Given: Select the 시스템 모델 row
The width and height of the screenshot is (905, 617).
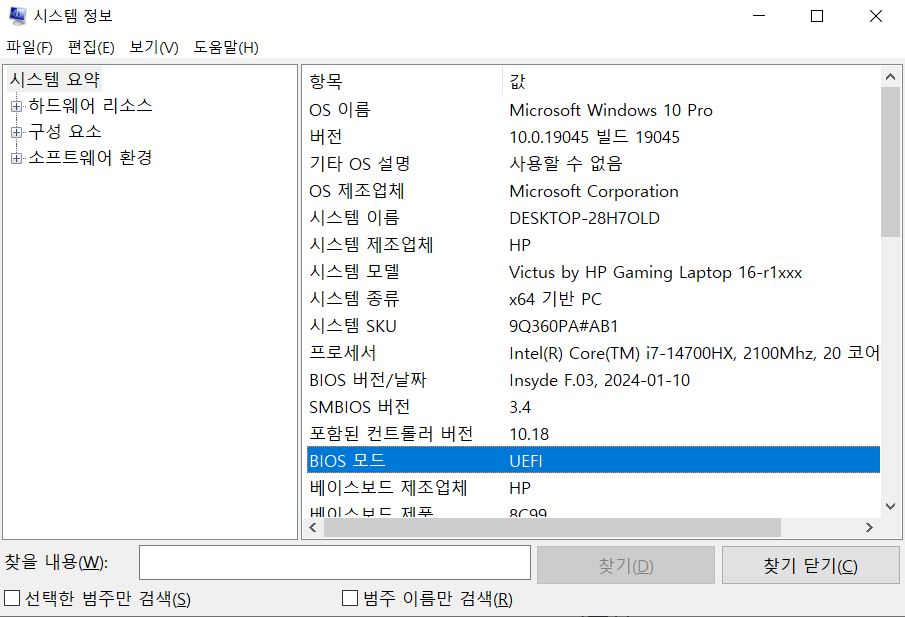Looking at the screenshot, I should pos(593,272).
